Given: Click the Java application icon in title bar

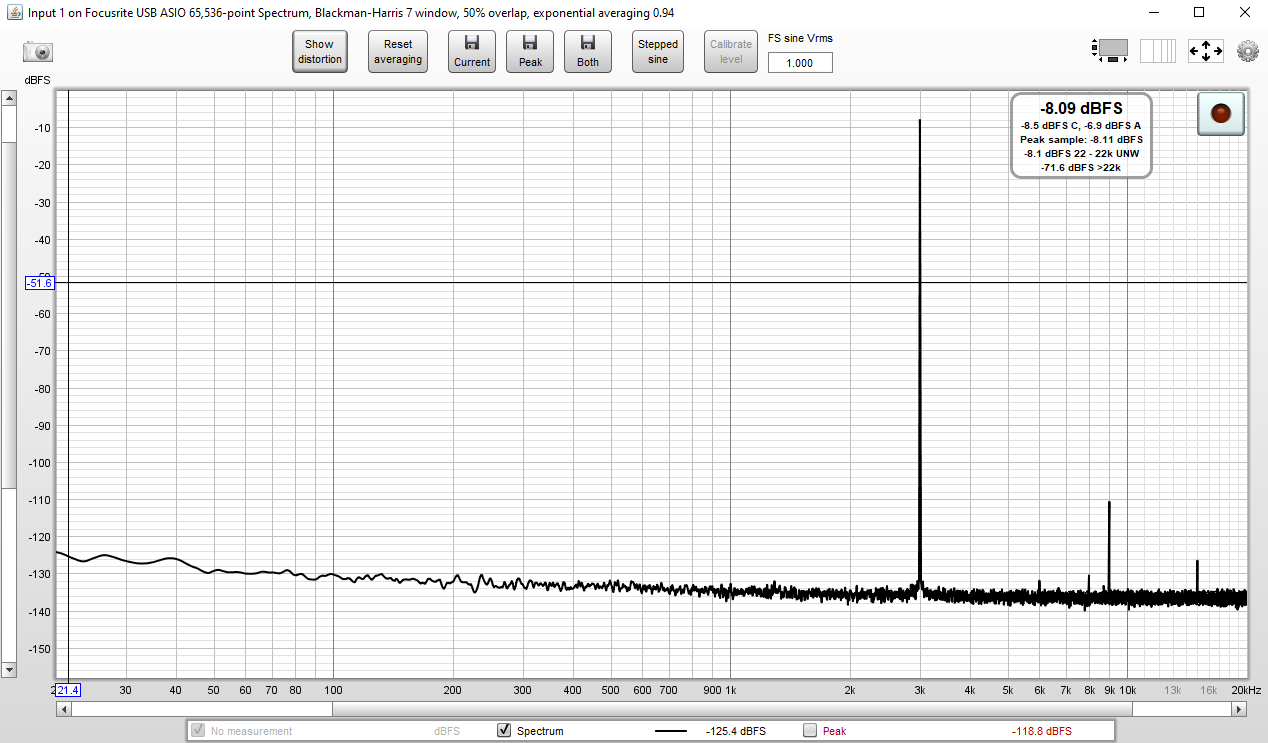Looking at the screenshot, I should click(13, 13).
